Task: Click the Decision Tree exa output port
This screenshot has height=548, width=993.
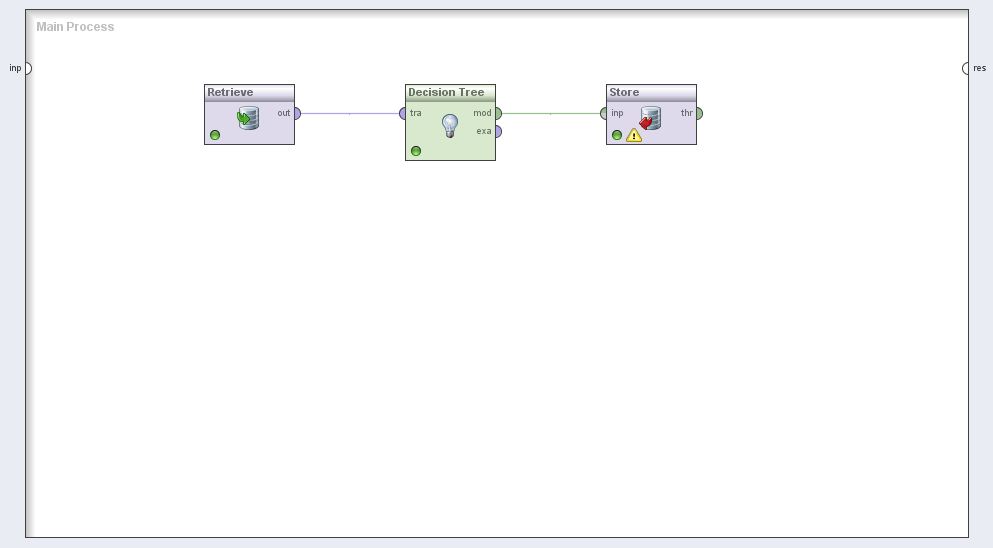Action: pyautogui.click(x=497, y=131)
